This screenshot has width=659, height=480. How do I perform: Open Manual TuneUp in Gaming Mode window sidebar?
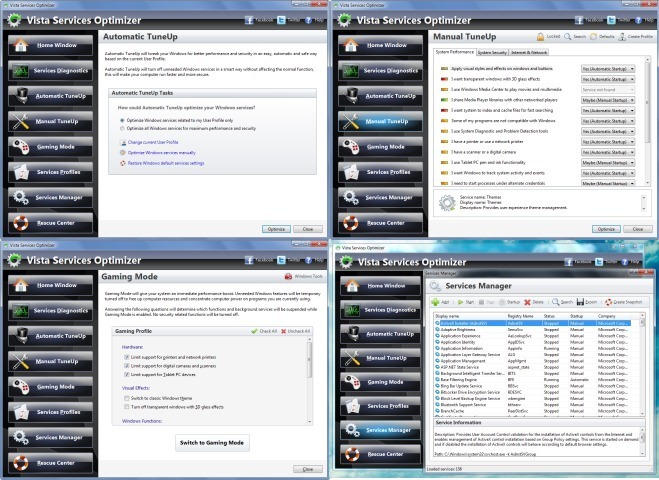pos(50,361)
